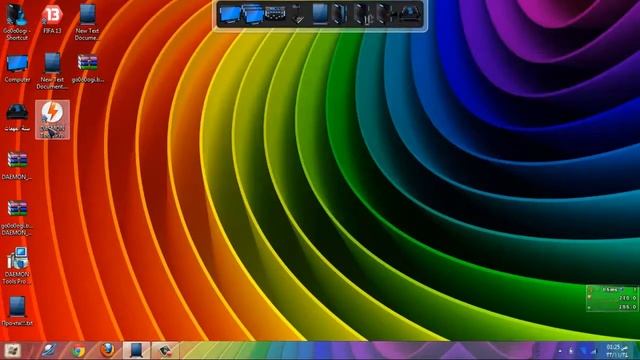This screenshot has width=640, height=360.
Task: Select the archive labeled only DAEMON_
Action: coord(17,166)
